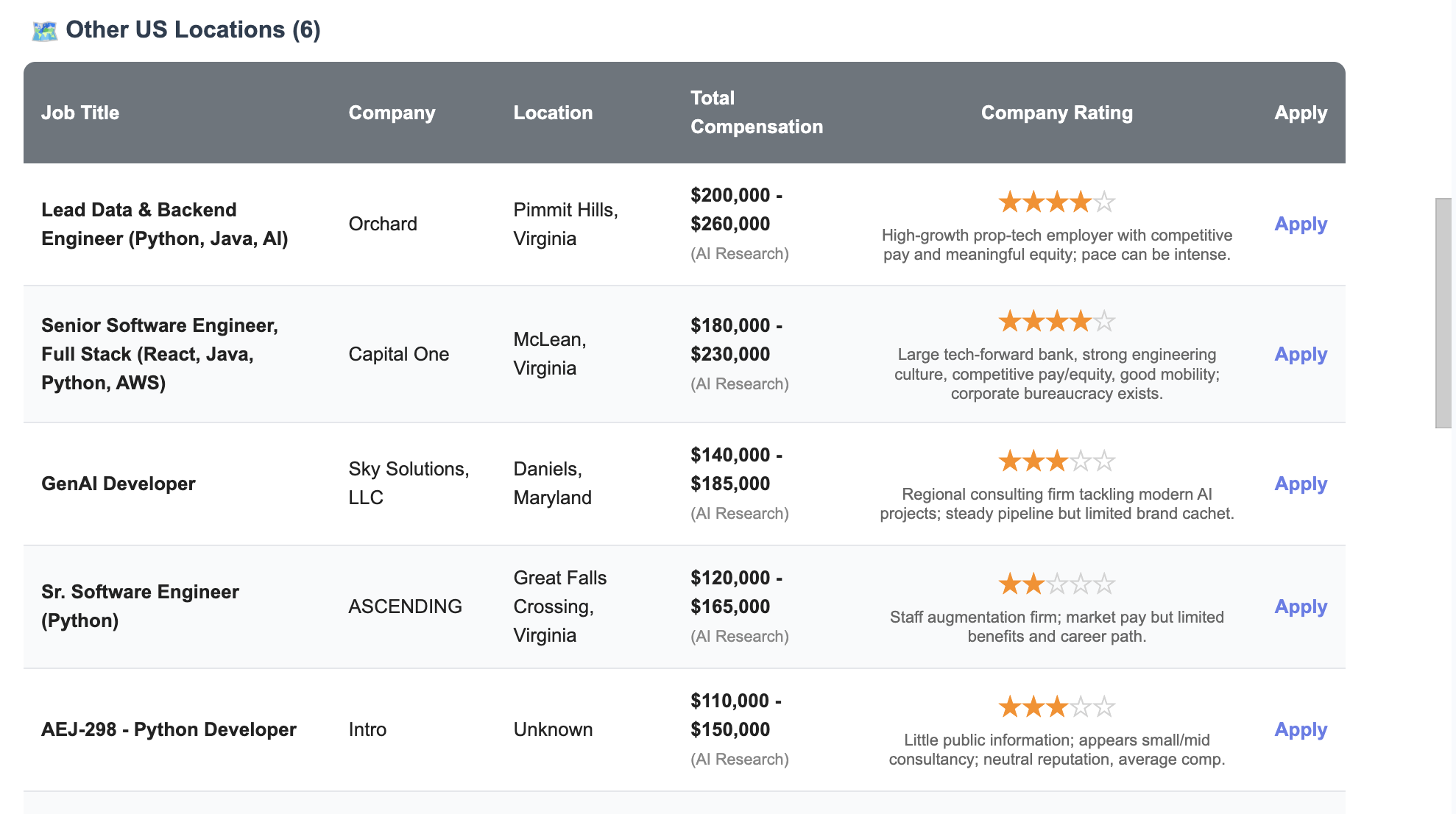Click the vertical scrollbar thumb
The image size is (1456, 814).
pyautogui.click(x=1443, y=313)
